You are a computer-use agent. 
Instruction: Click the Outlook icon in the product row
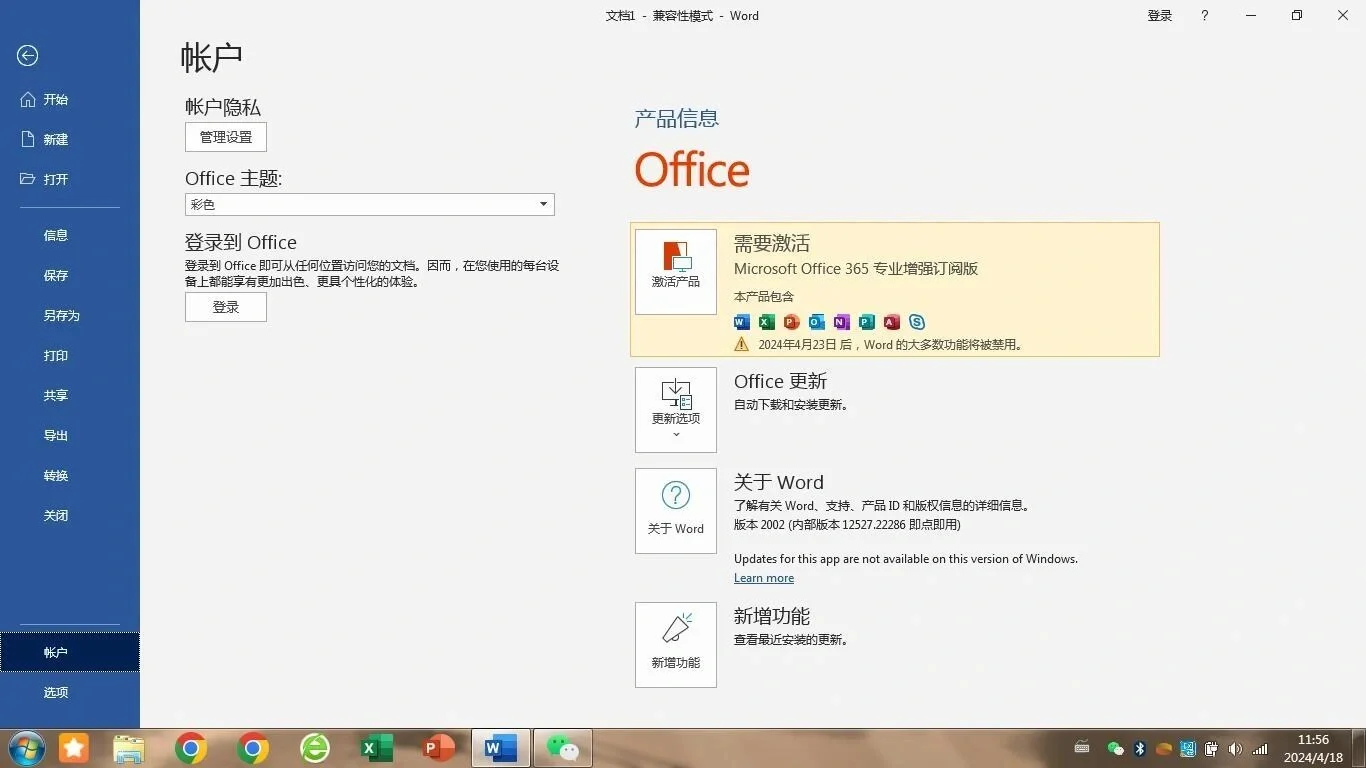click(816, 322)
